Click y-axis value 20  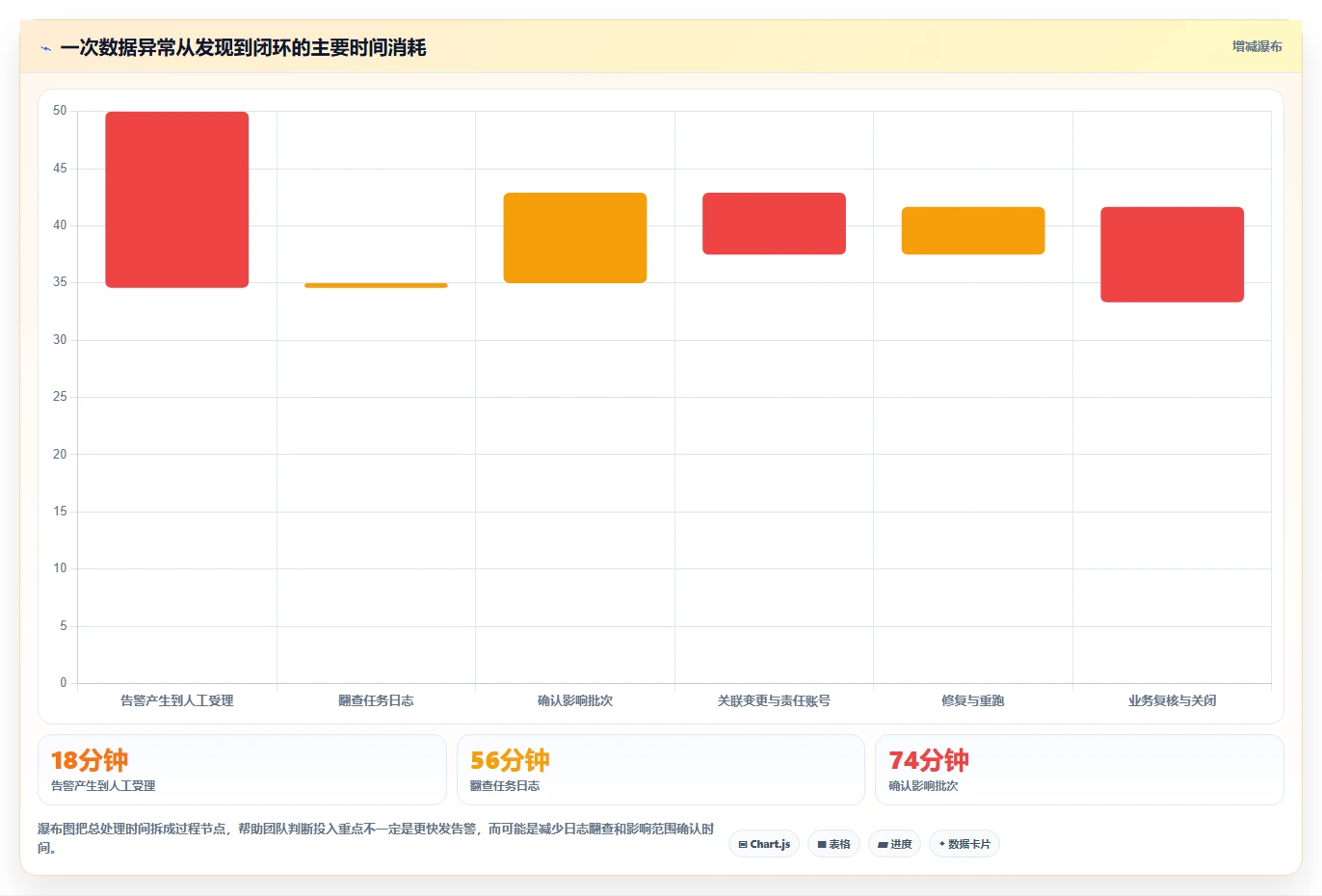coord(60,454)
